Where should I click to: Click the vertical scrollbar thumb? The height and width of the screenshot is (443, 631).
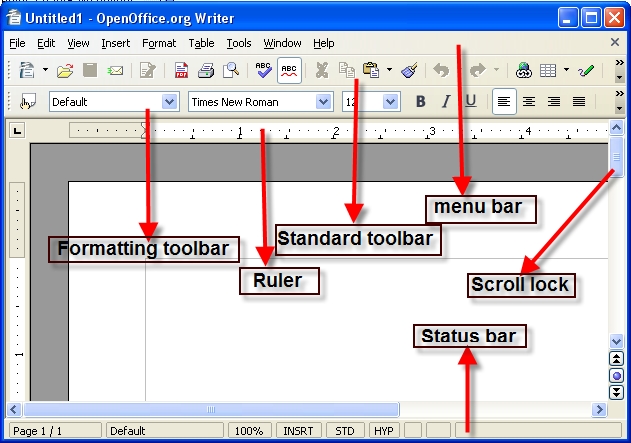pyautogui.click(x=616, y=157)
